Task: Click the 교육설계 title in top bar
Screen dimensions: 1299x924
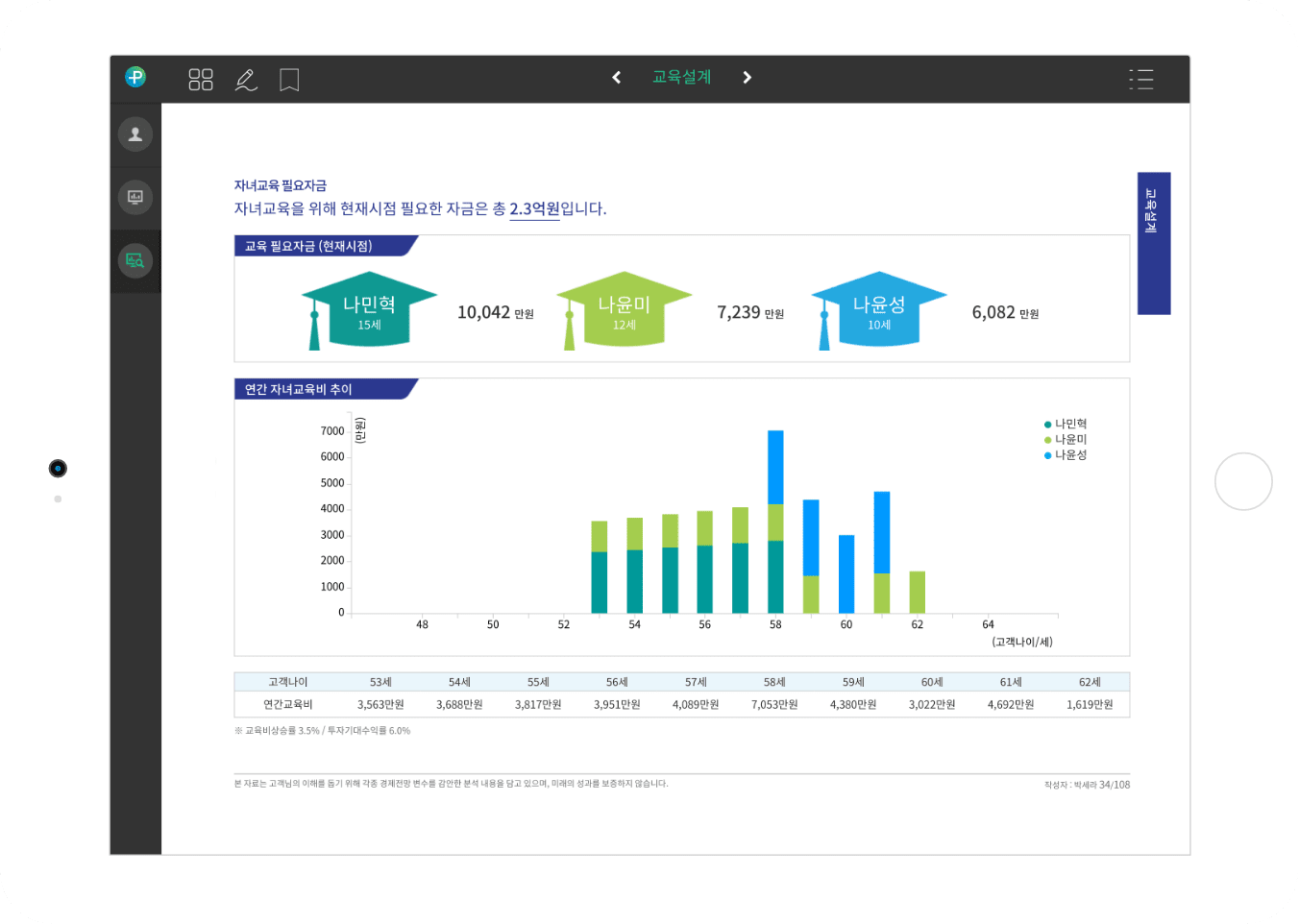Action: coord(682,77)
